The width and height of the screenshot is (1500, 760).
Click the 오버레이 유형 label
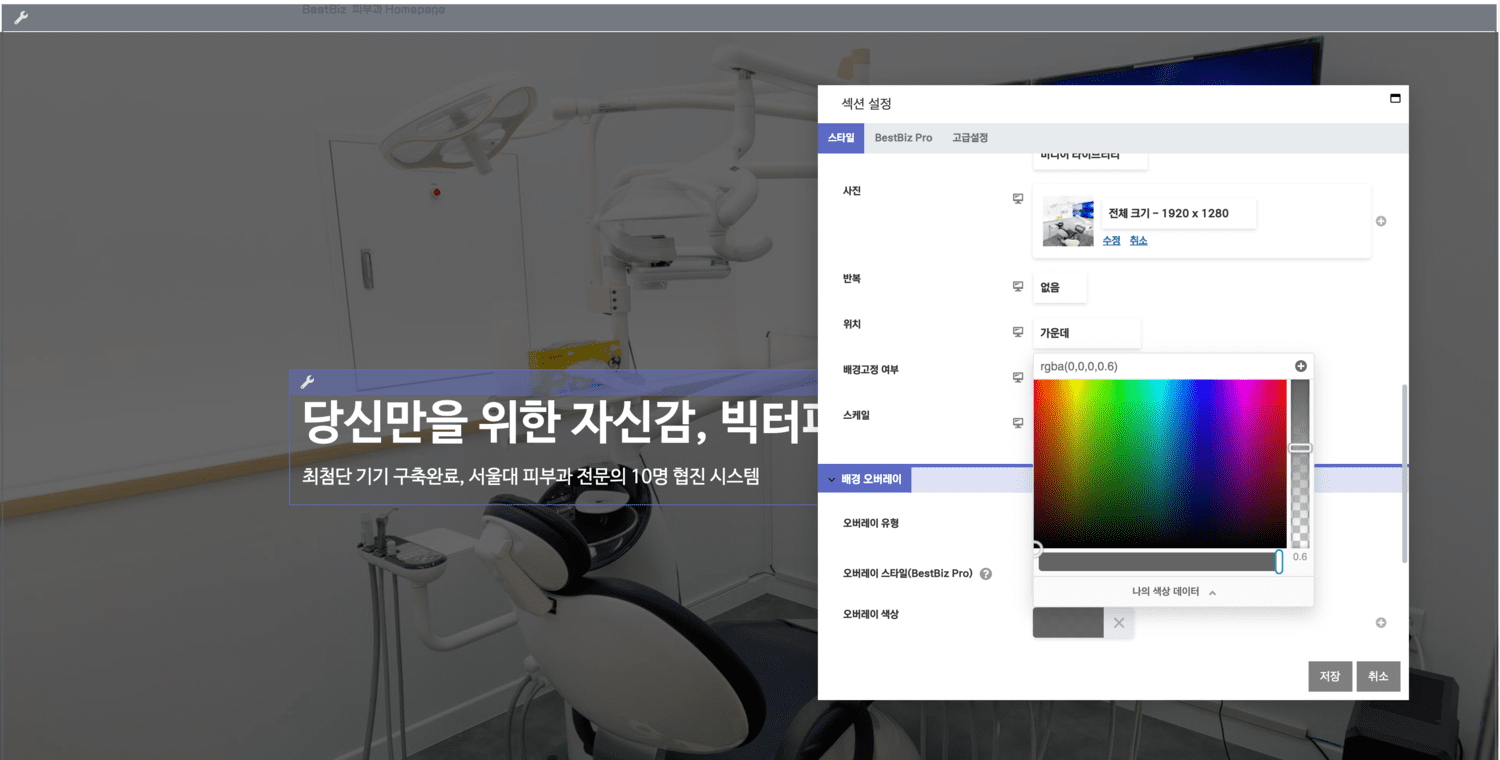[871, 523]
